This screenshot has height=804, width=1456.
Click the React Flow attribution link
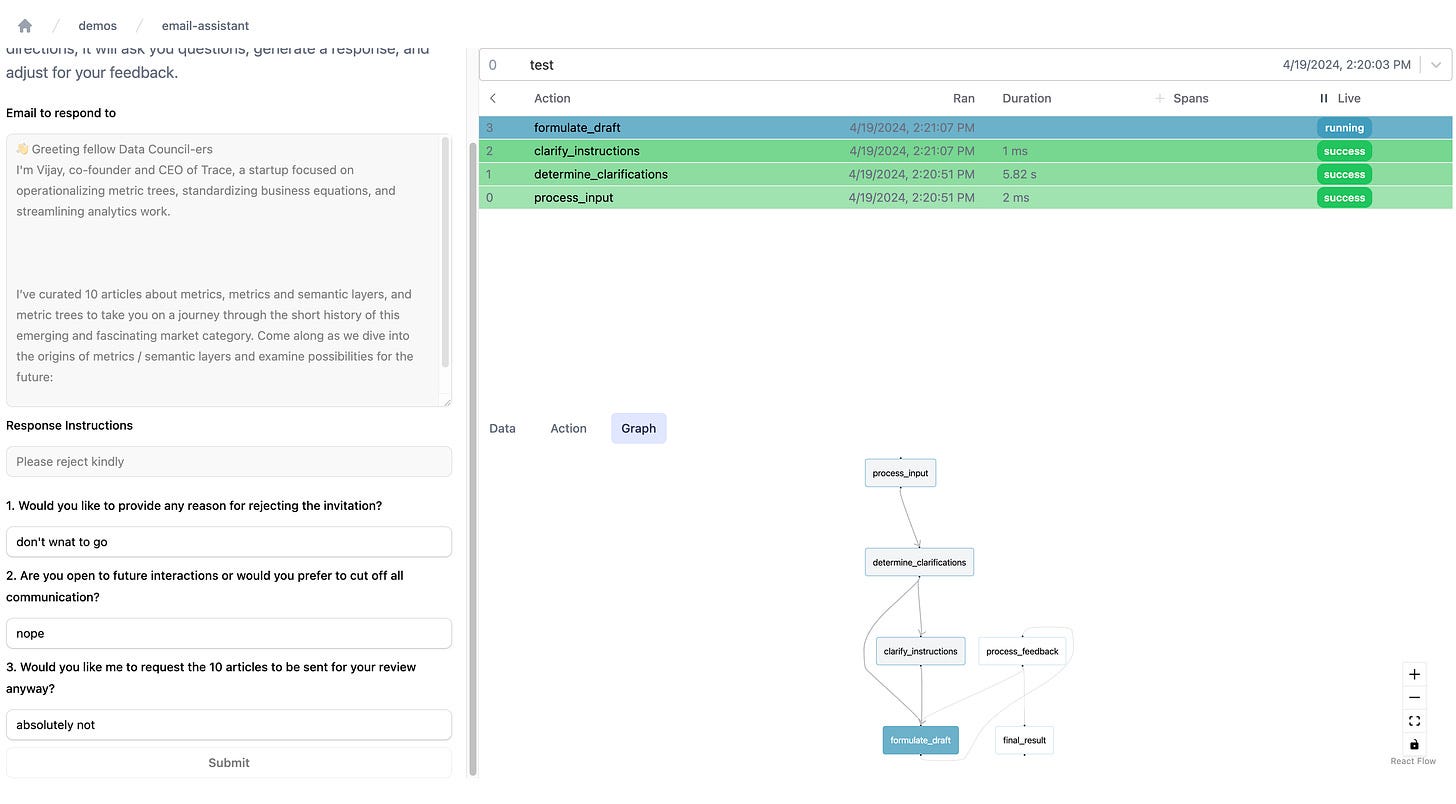coord(1413,761)
